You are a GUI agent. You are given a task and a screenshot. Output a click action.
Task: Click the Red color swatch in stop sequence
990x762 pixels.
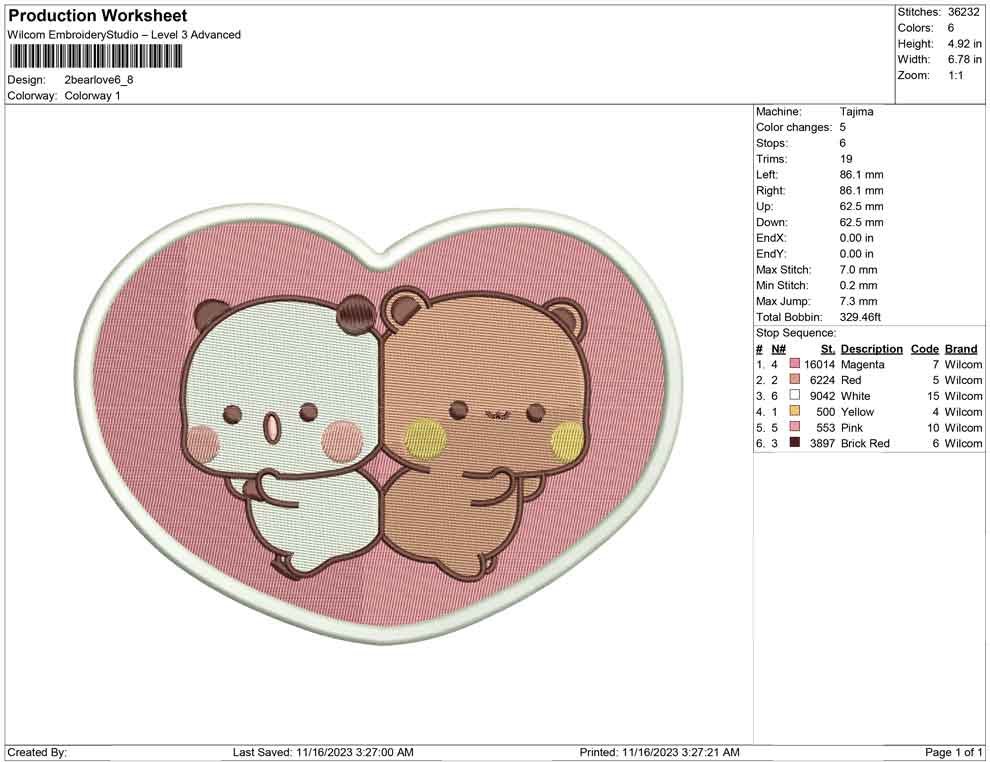point(795,379)
